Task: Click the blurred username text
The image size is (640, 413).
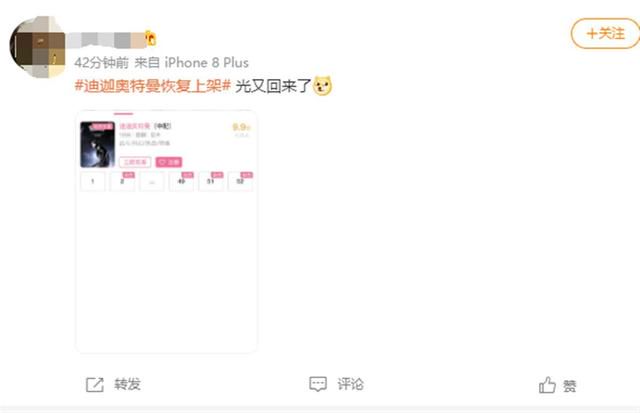Action: [x=107, y=40]
